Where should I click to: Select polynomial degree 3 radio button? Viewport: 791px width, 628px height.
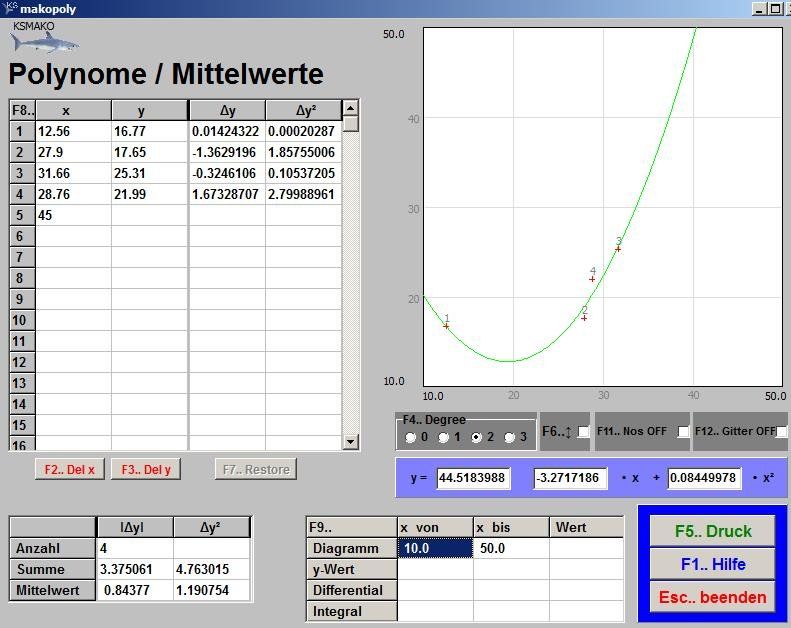pyautogui.click(x=510, y=437)
